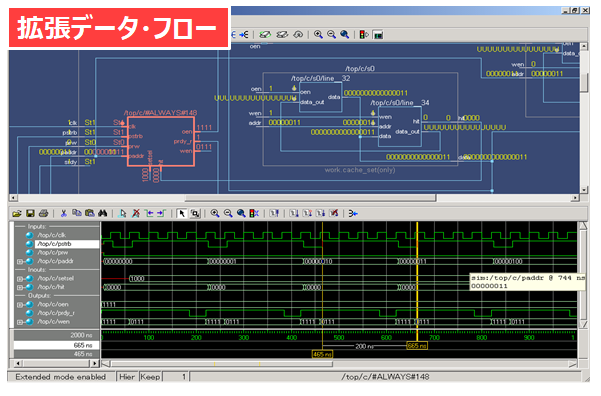Select the /top/c/clk signal

[x=51, y=235]
